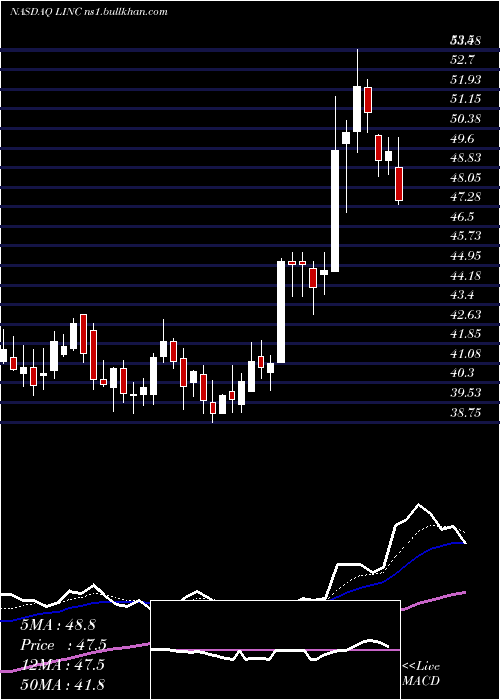The image size is (500, 700).
Task: Click the MACD inset chart panel
Action: [275, 650]
